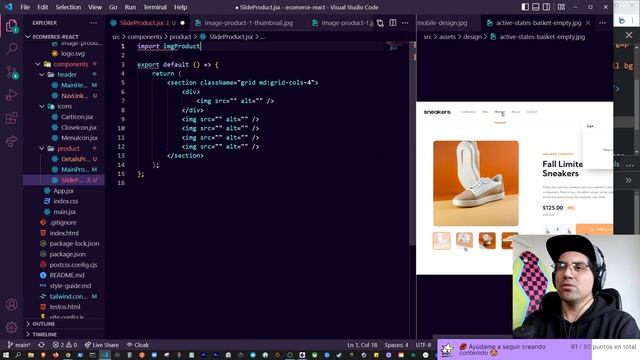640x360 pixels.
Task: Open the Help menu
Action: coord(180,7)
